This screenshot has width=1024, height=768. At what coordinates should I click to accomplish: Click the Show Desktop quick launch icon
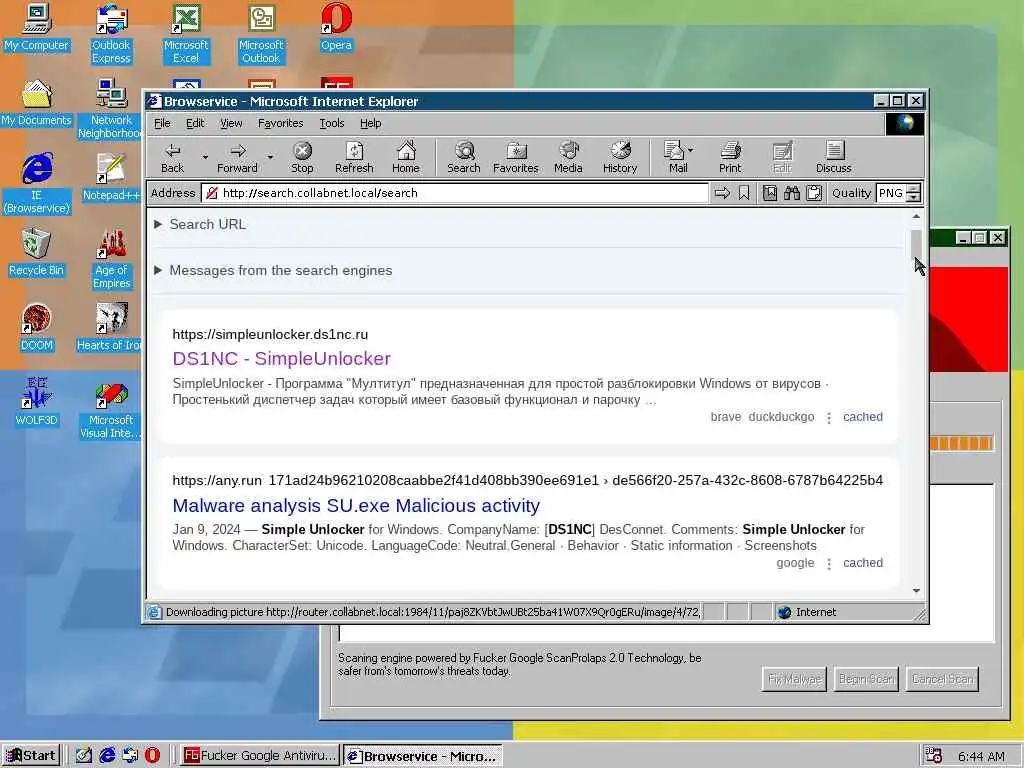pos(84,756)
